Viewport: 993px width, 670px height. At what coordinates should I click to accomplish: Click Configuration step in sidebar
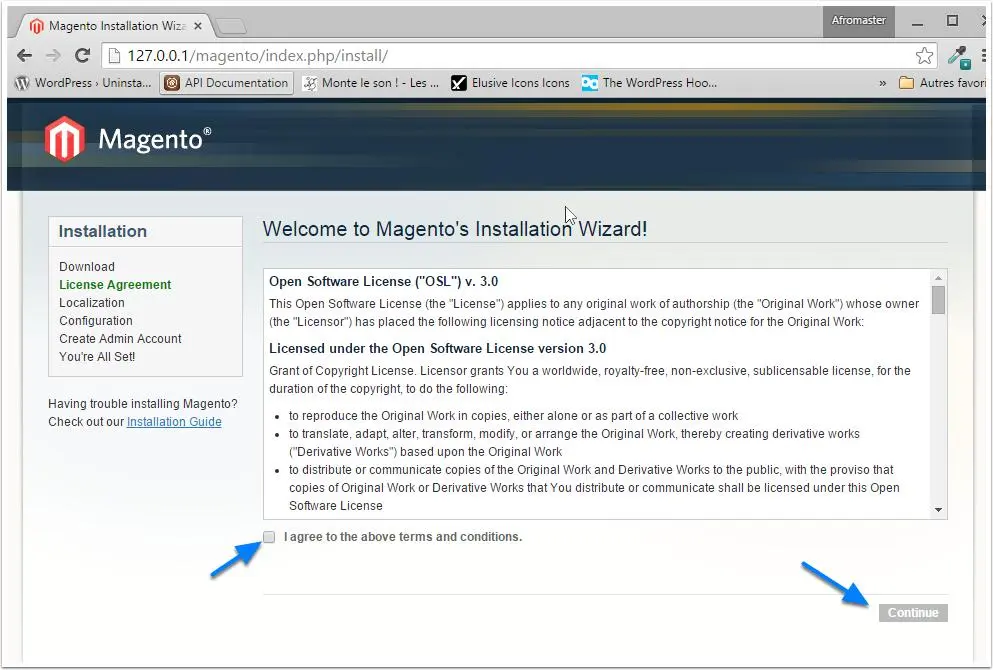coord(96,320)
